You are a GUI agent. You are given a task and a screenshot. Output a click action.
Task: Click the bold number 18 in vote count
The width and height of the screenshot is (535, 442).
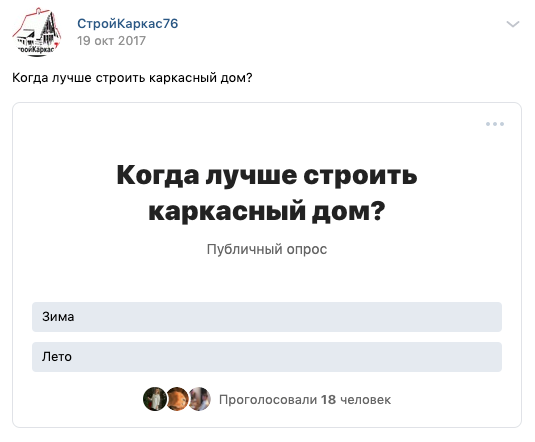tap(328, 399)
